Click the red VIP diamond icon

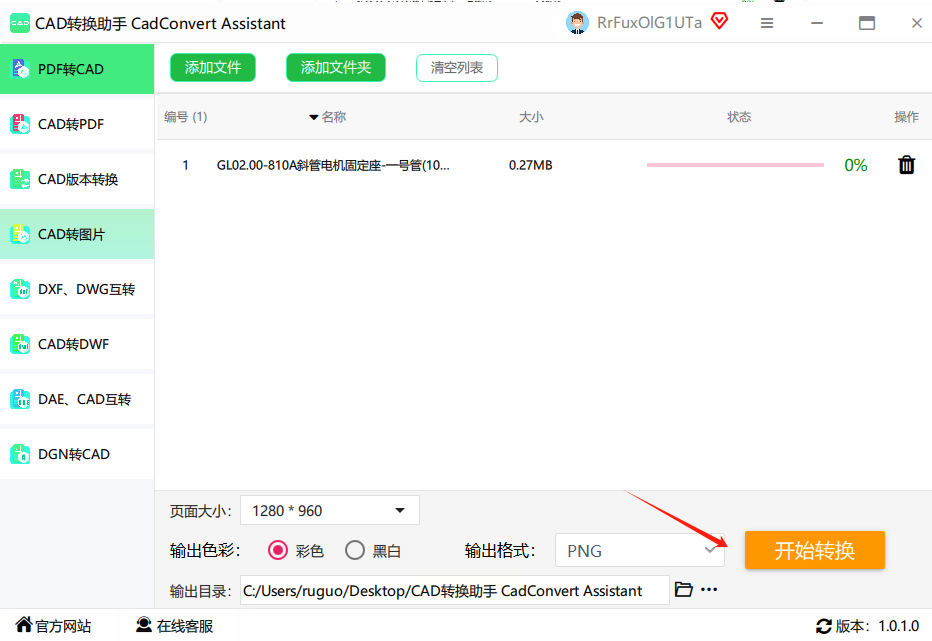[719, 21]
